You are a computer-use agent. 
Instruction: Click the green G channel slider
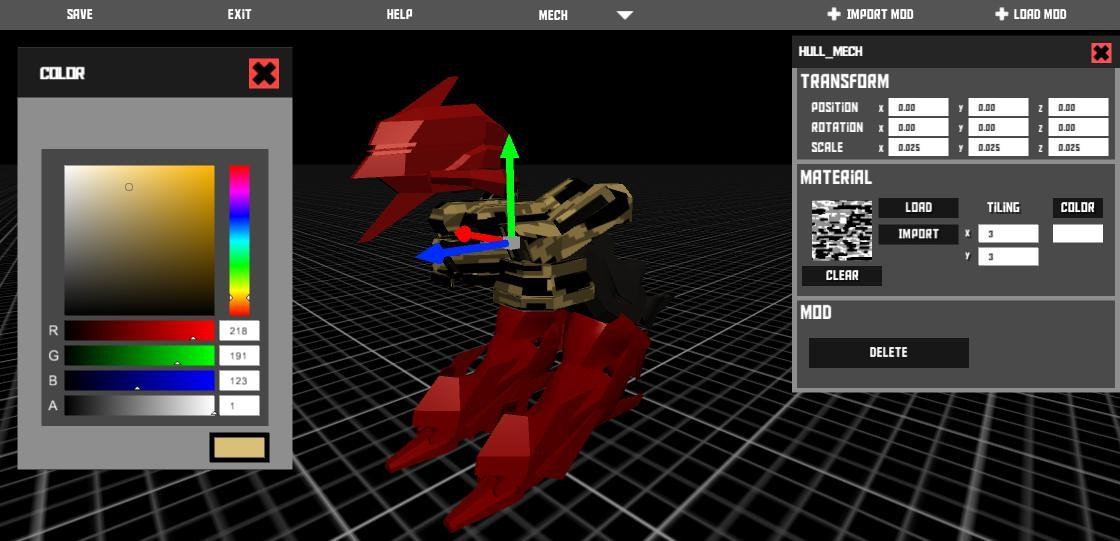tap(139, 355)
